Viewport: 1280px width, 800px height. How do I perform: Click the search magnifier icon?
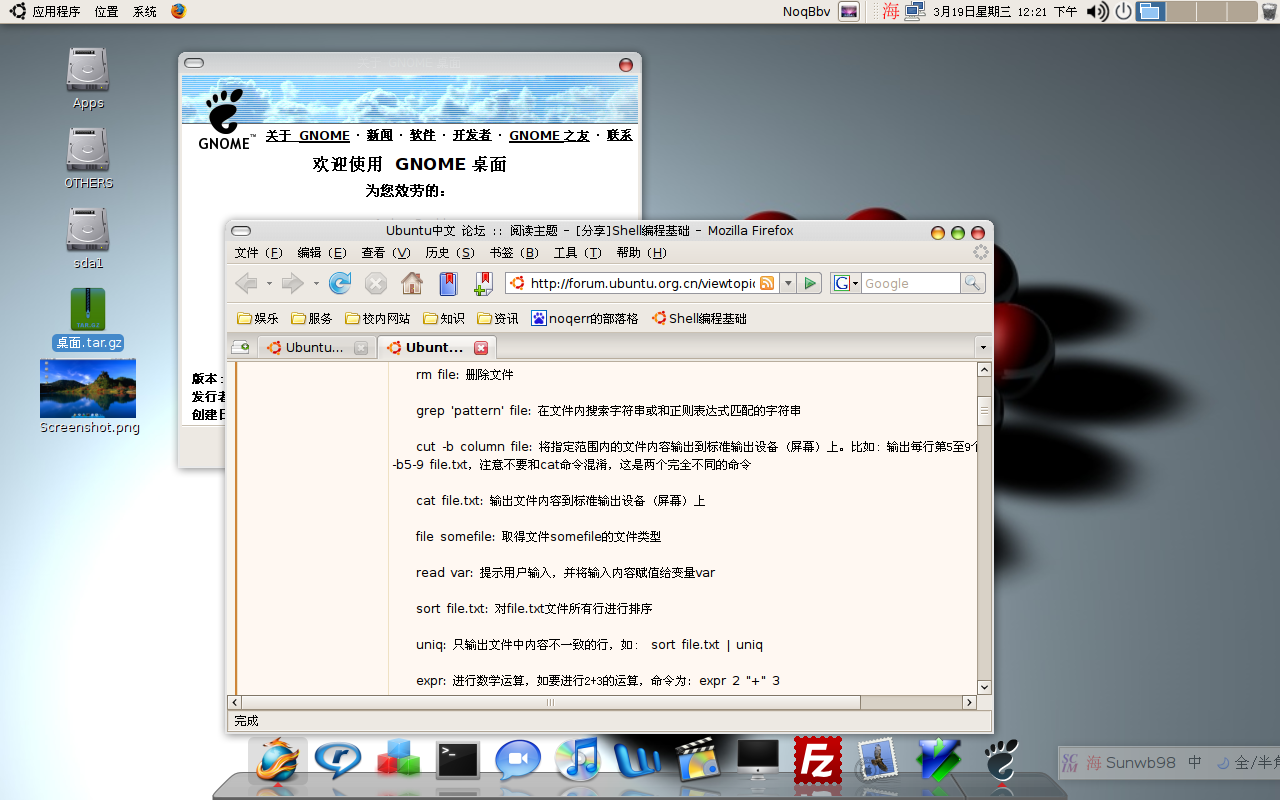973,284
